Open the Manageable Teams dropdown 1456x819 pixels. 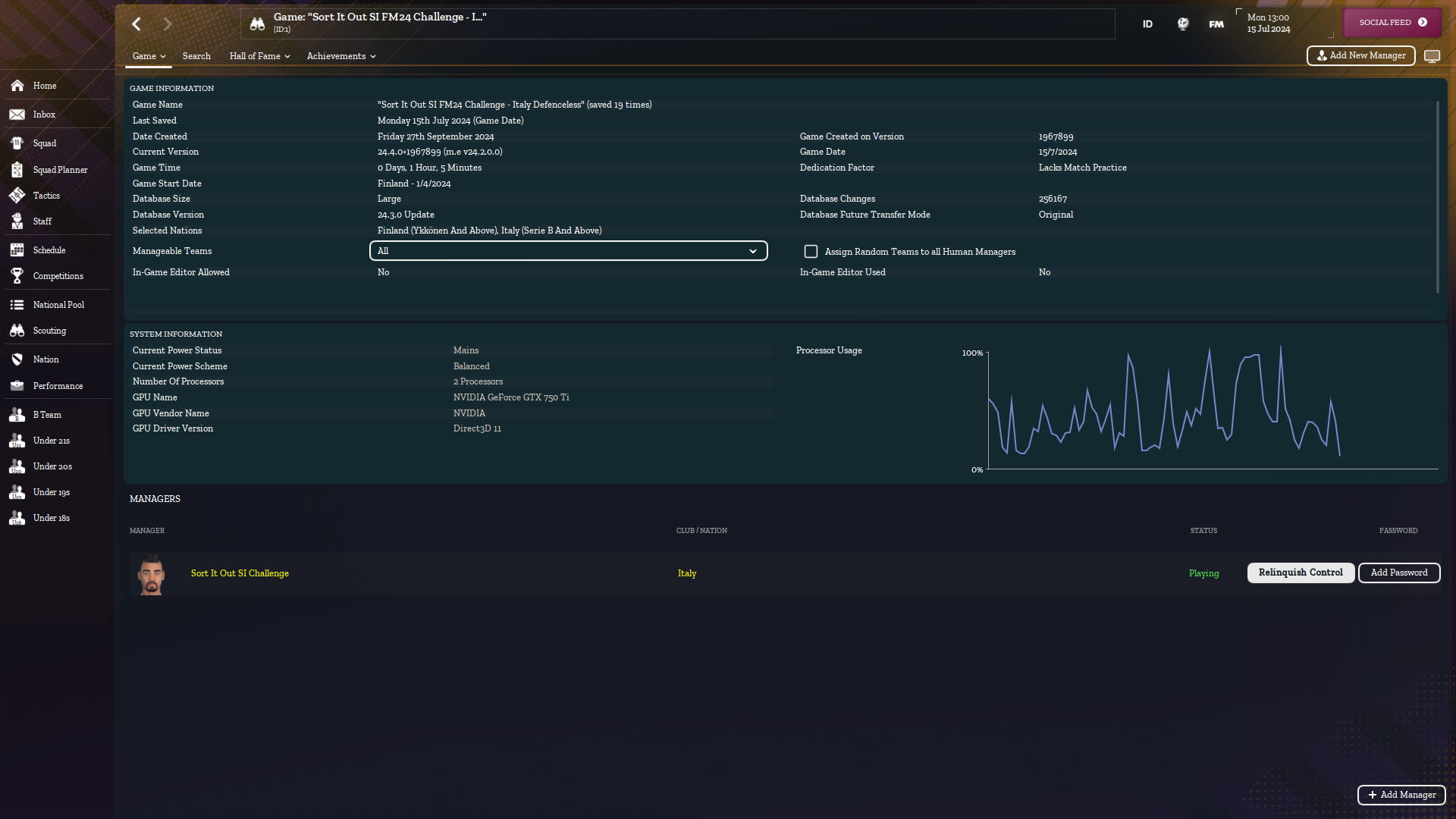568,251
